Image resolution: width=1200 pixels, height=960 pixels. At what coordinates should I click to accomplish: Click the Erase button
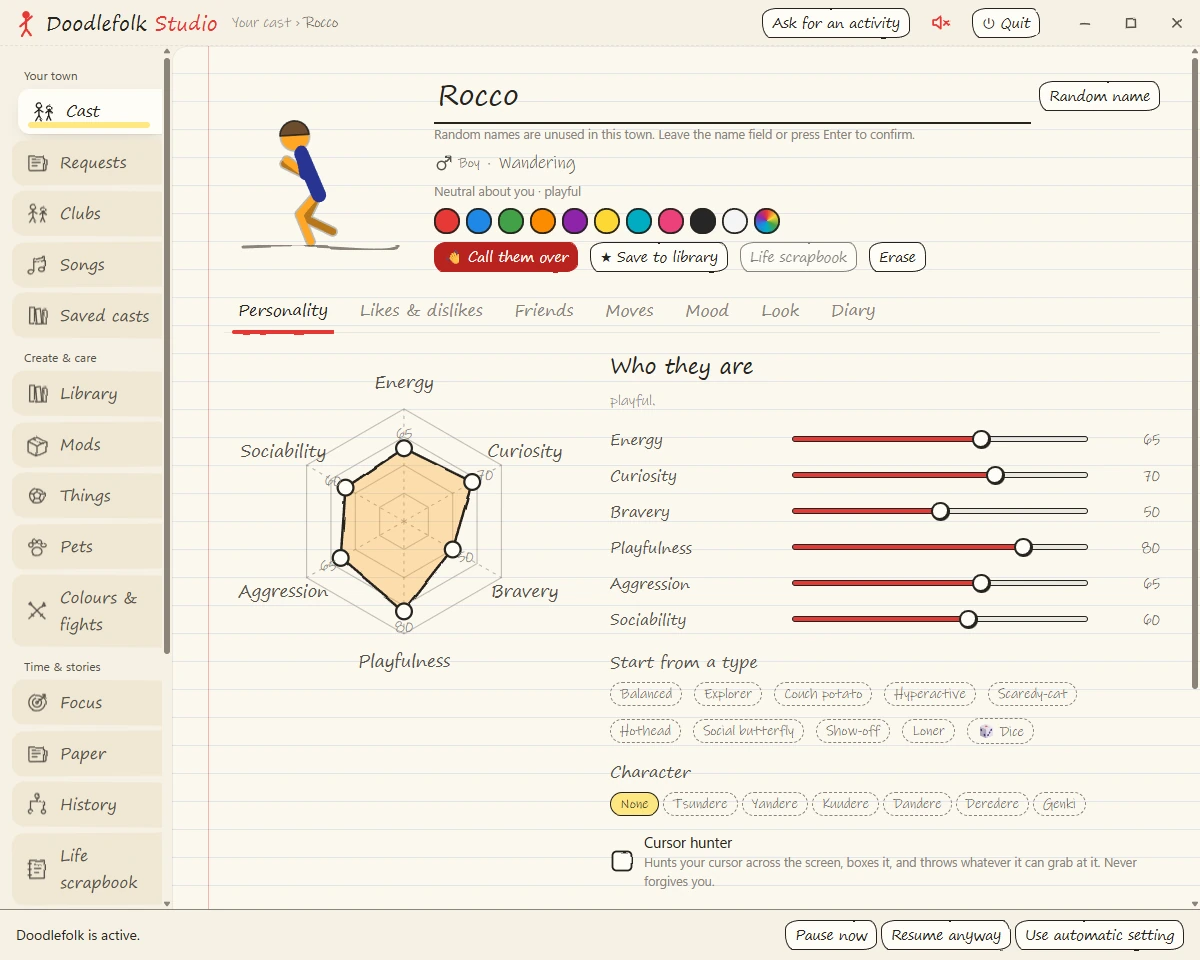click(897, 257)
